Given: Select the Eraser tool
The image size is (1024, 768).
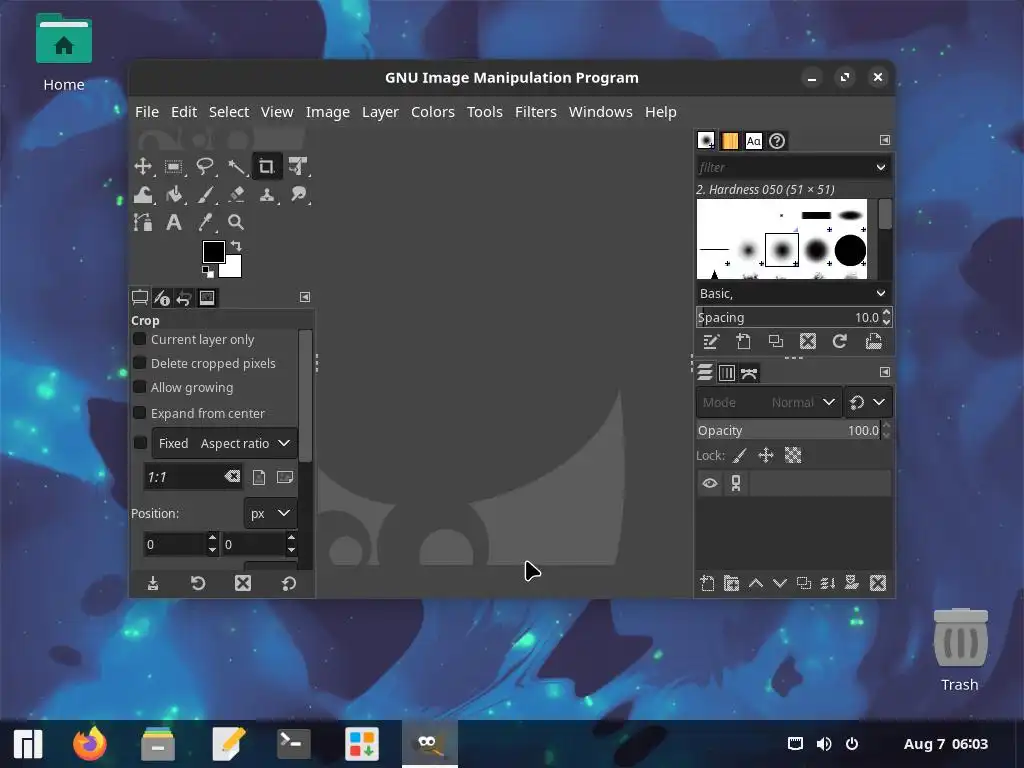Looking at the screenshot, I should 236,195.
